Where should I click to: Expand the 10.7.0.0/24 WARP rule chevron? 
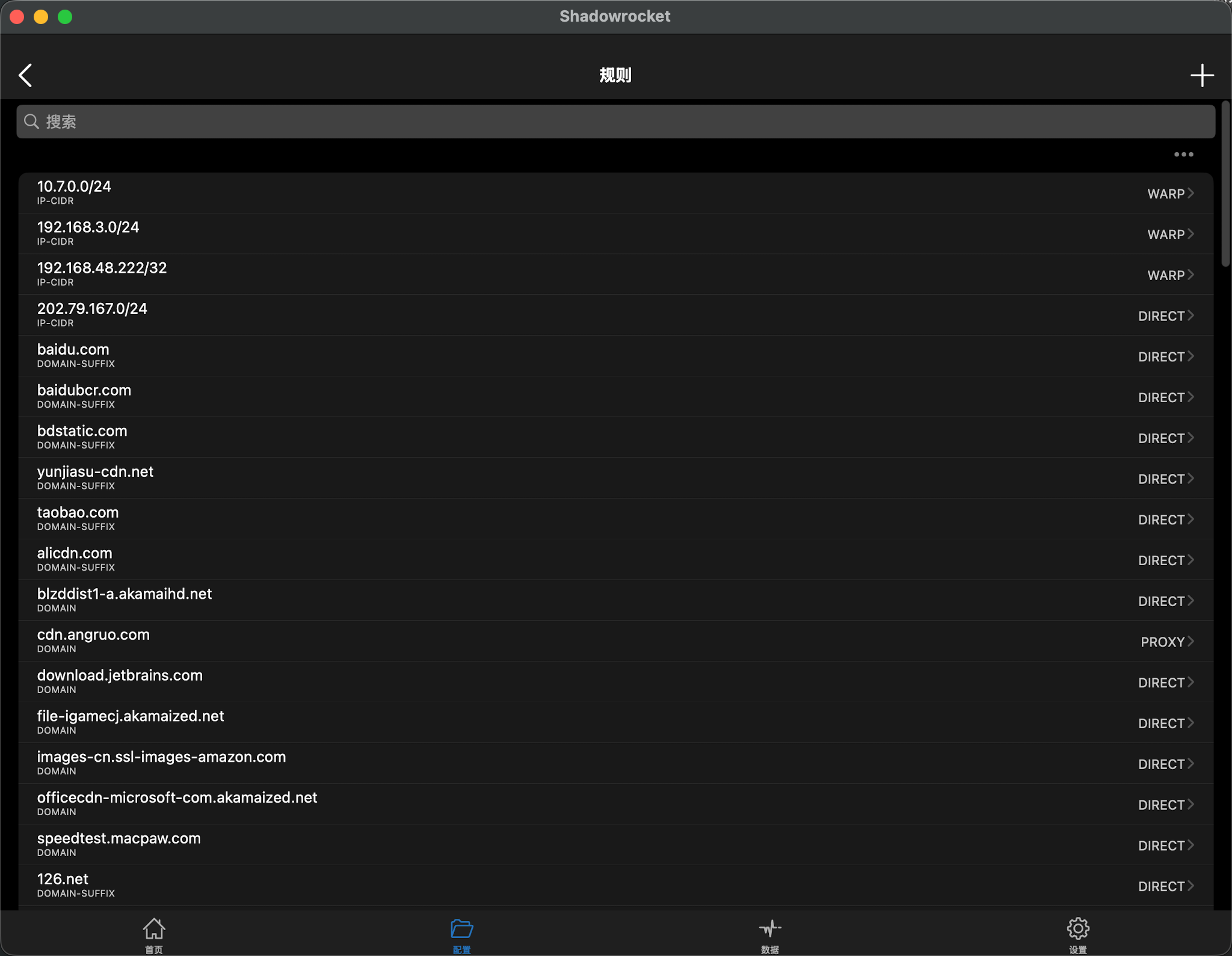click(x=1190, y=193)
